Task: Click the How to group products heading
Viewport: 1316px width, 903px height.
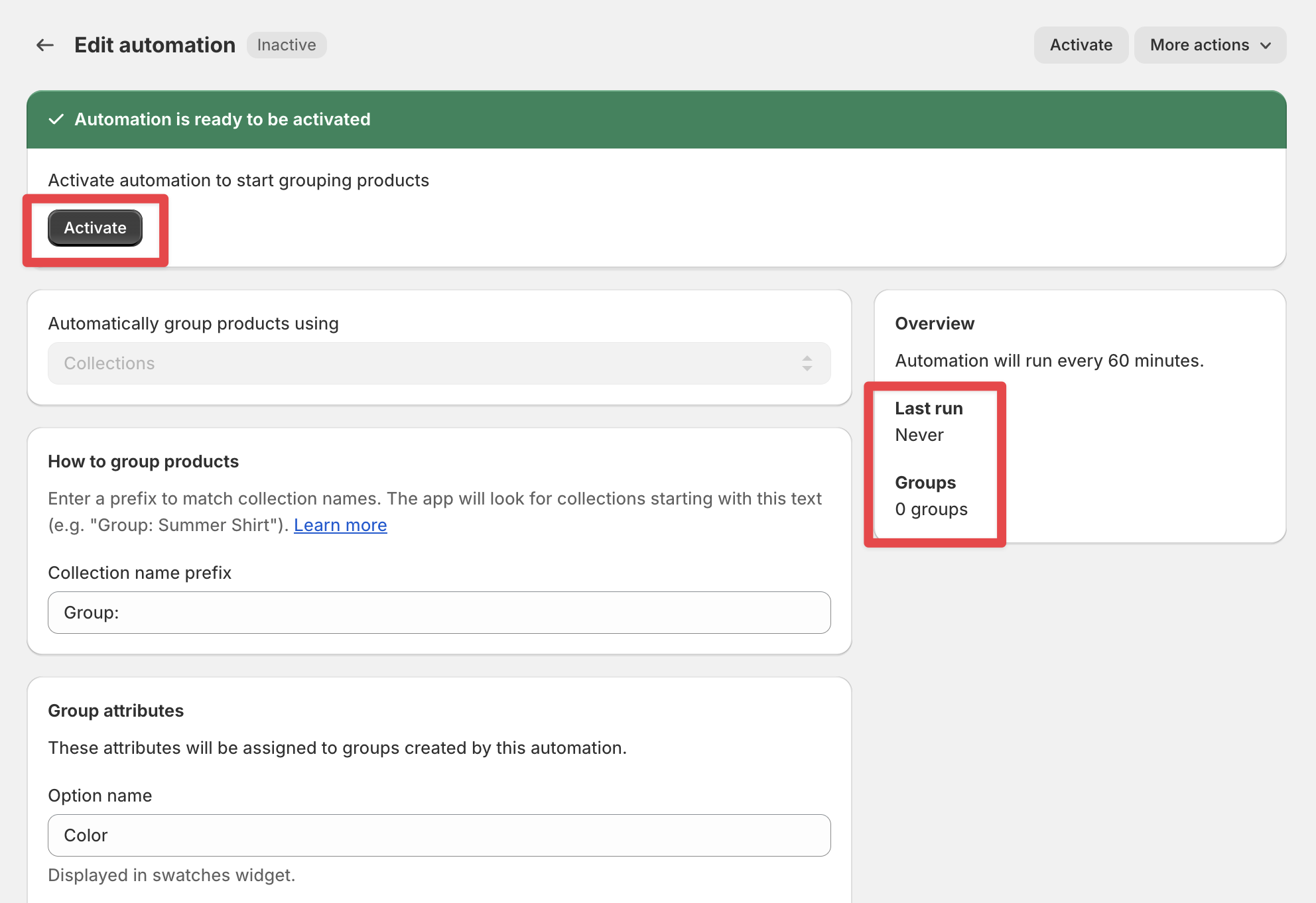Action: click(x=143, y=461)
